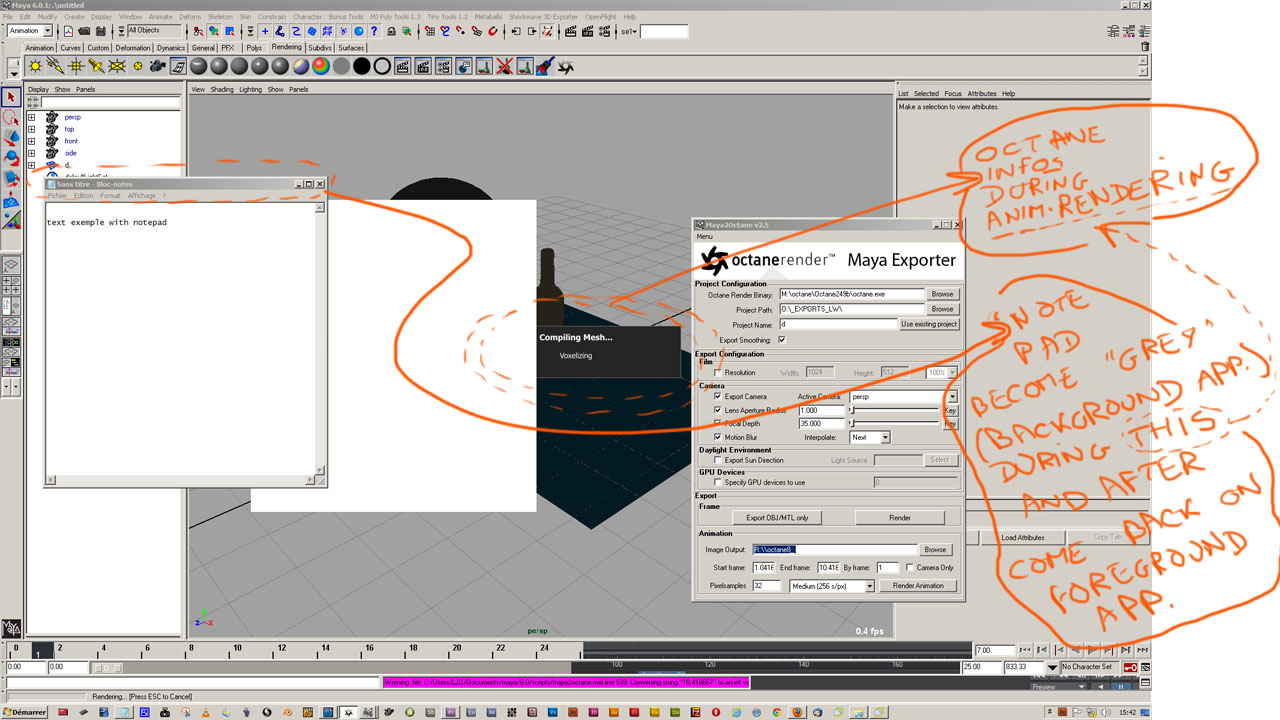Assign the black sphere shader
1280x720 pixels.
click(x=361, y=67)
